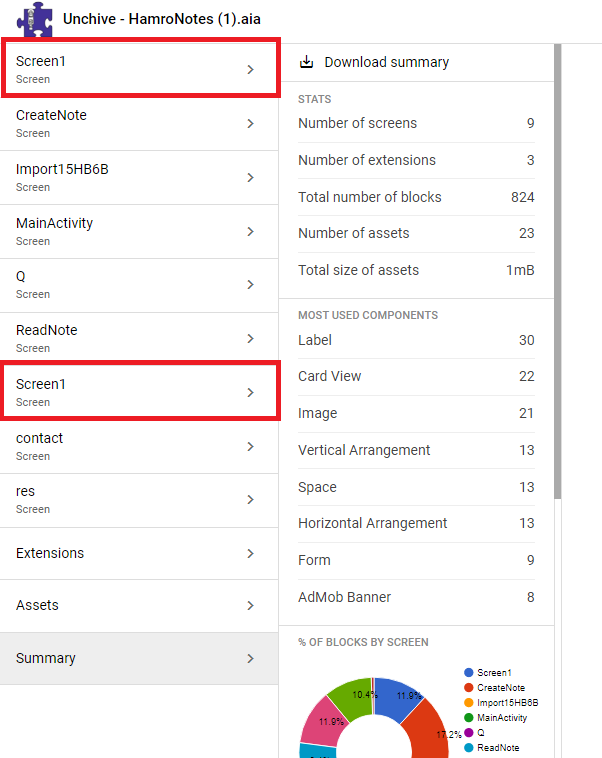
Task: Click the STATS section heading
Action: (314, 99)
